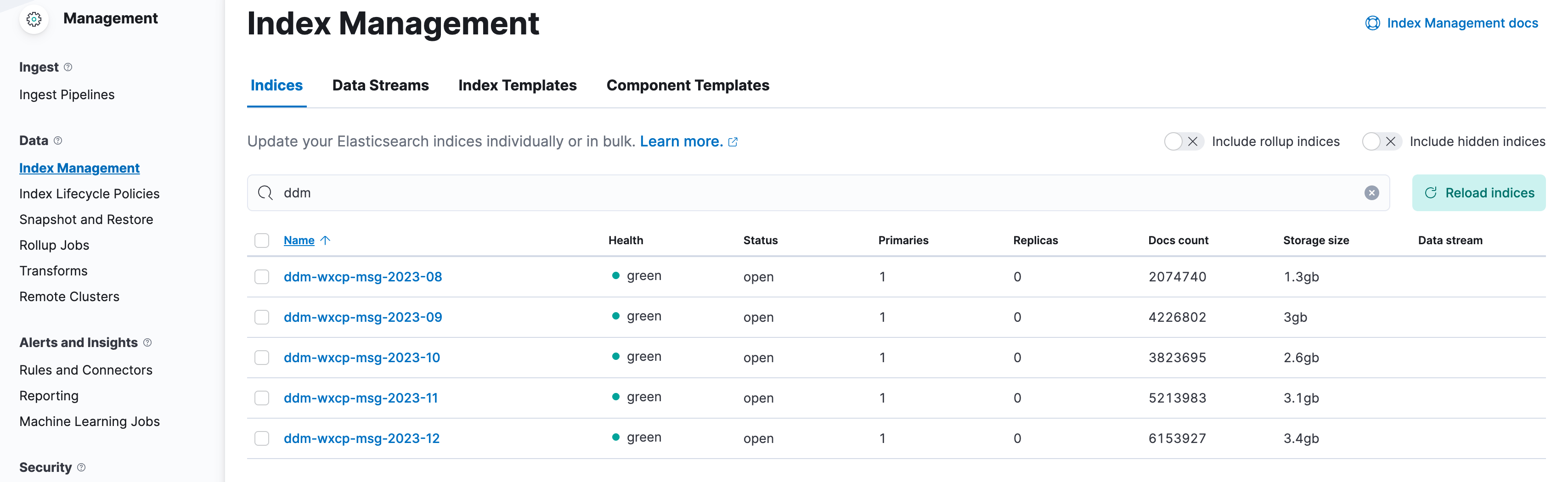The width and height of the screenshot is (1568, 482).
Task: Click the Alerts and Insights help icon
Action: pos(147,342)
